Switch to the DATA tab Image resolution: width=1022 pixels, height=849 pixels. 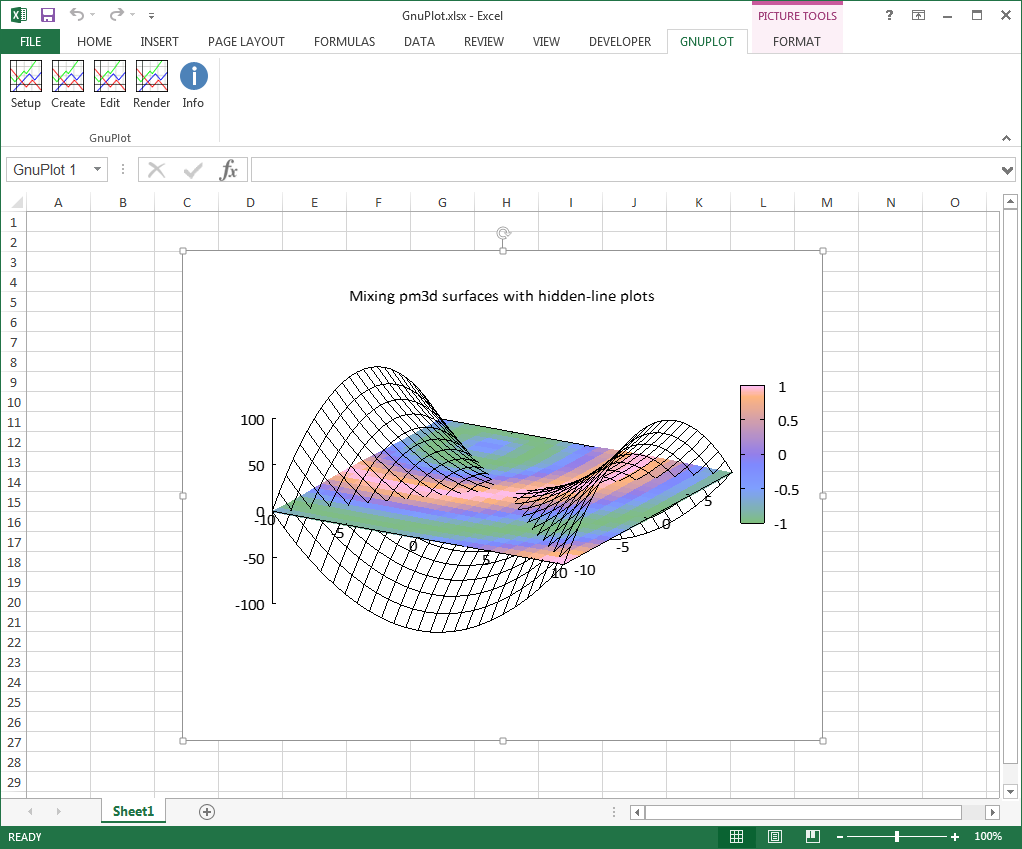click(x=419, y=42)
